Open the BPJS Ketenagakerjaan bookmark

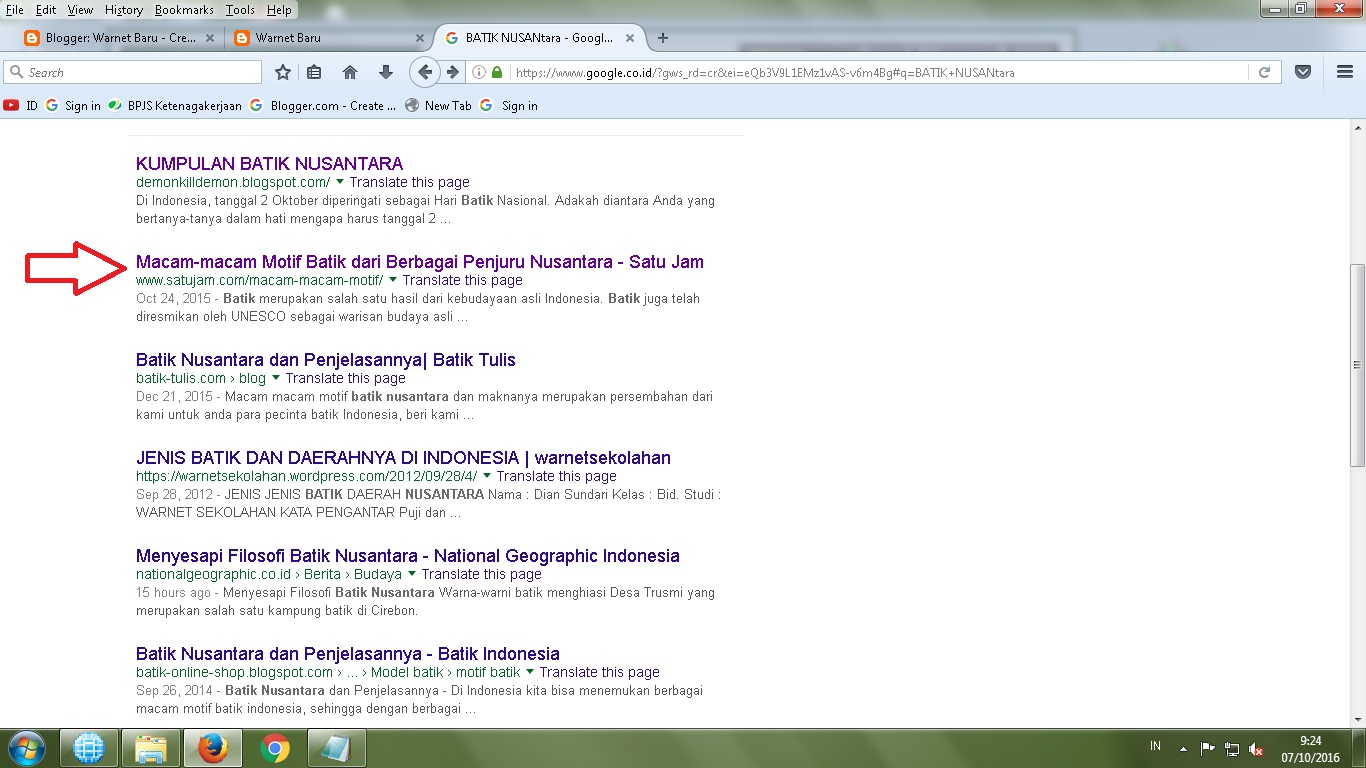[175, 105]
